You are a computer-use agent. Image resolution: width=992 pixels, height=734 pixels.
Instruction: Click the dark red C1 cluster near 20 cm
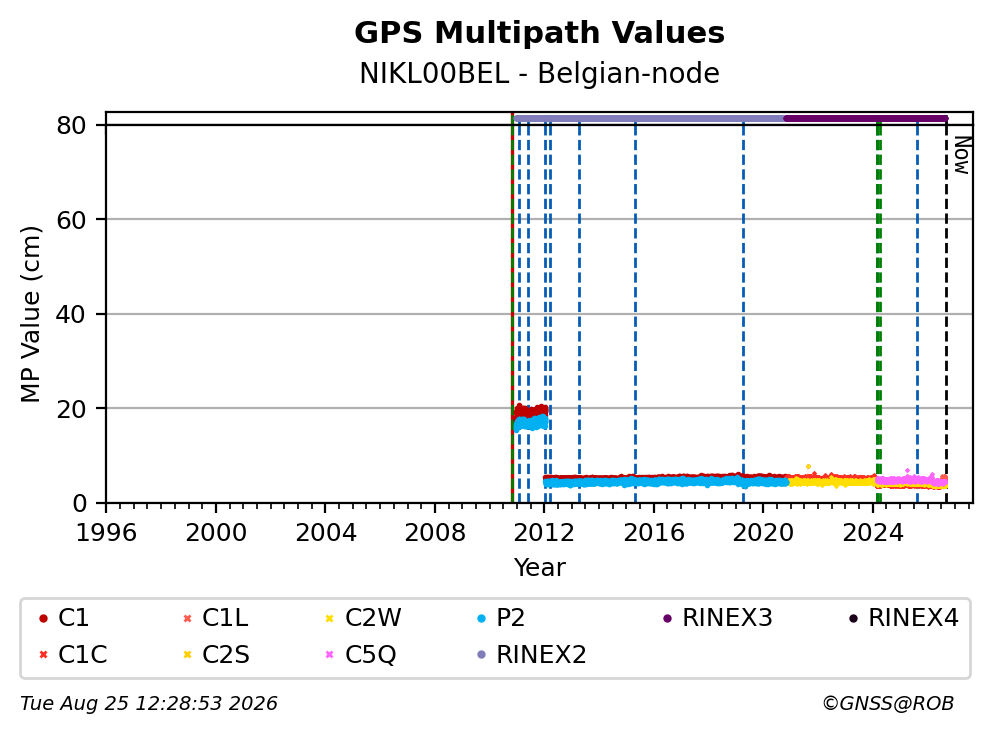(x=531, y=411)
